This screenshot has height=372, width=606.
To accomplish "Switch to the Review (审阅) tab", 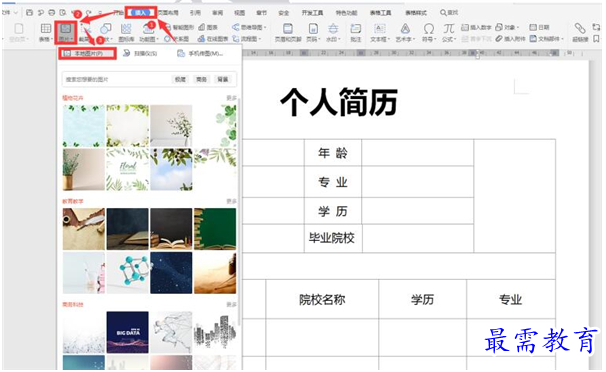I will tap(218, 13).
